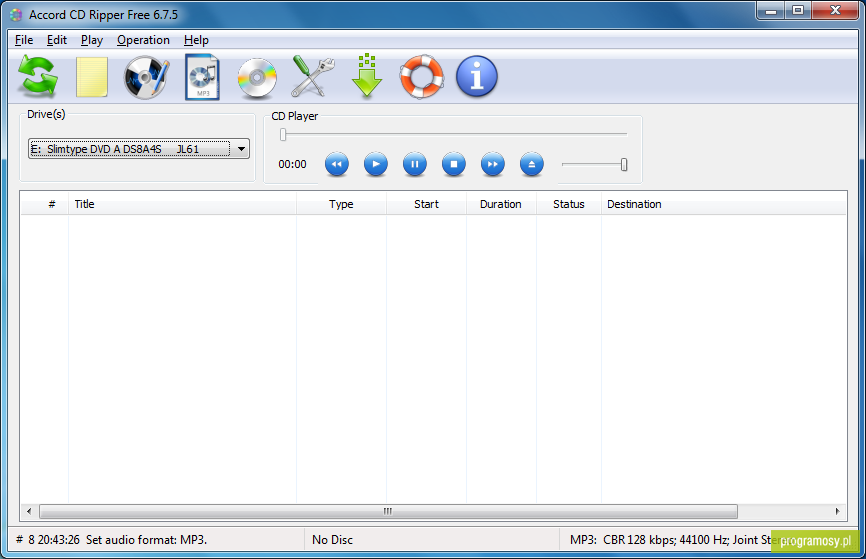The width and height of the screenshot is (866, 559).
Task: Maximize the Accord CD Ripper window
Action: click(x=798, y=10)
